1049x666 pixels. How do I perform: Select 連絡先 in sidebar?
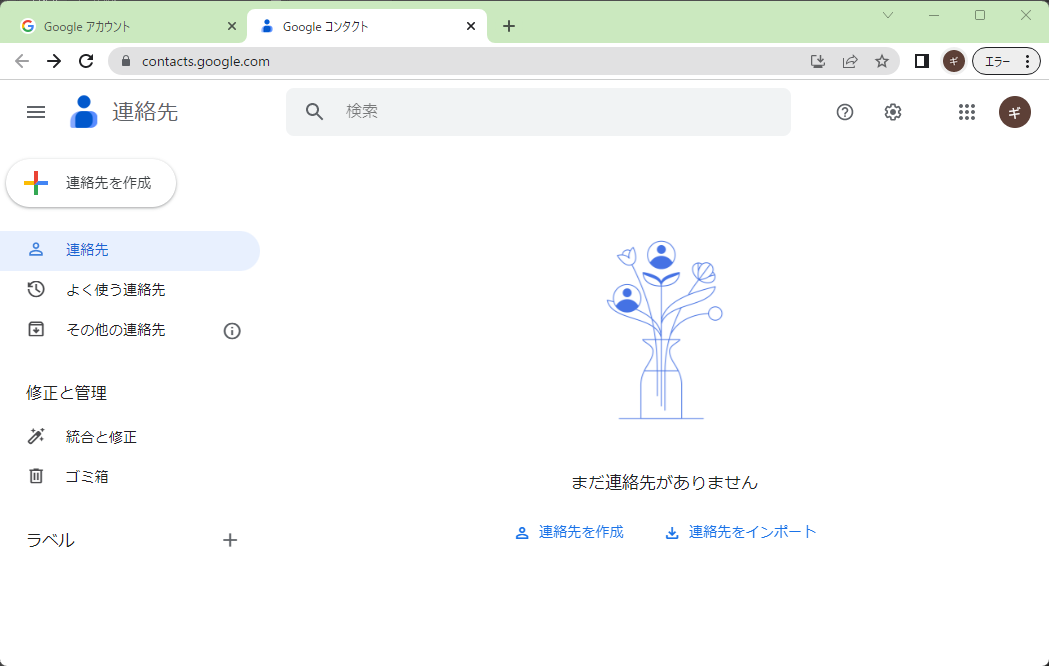(x=130, y=250)
